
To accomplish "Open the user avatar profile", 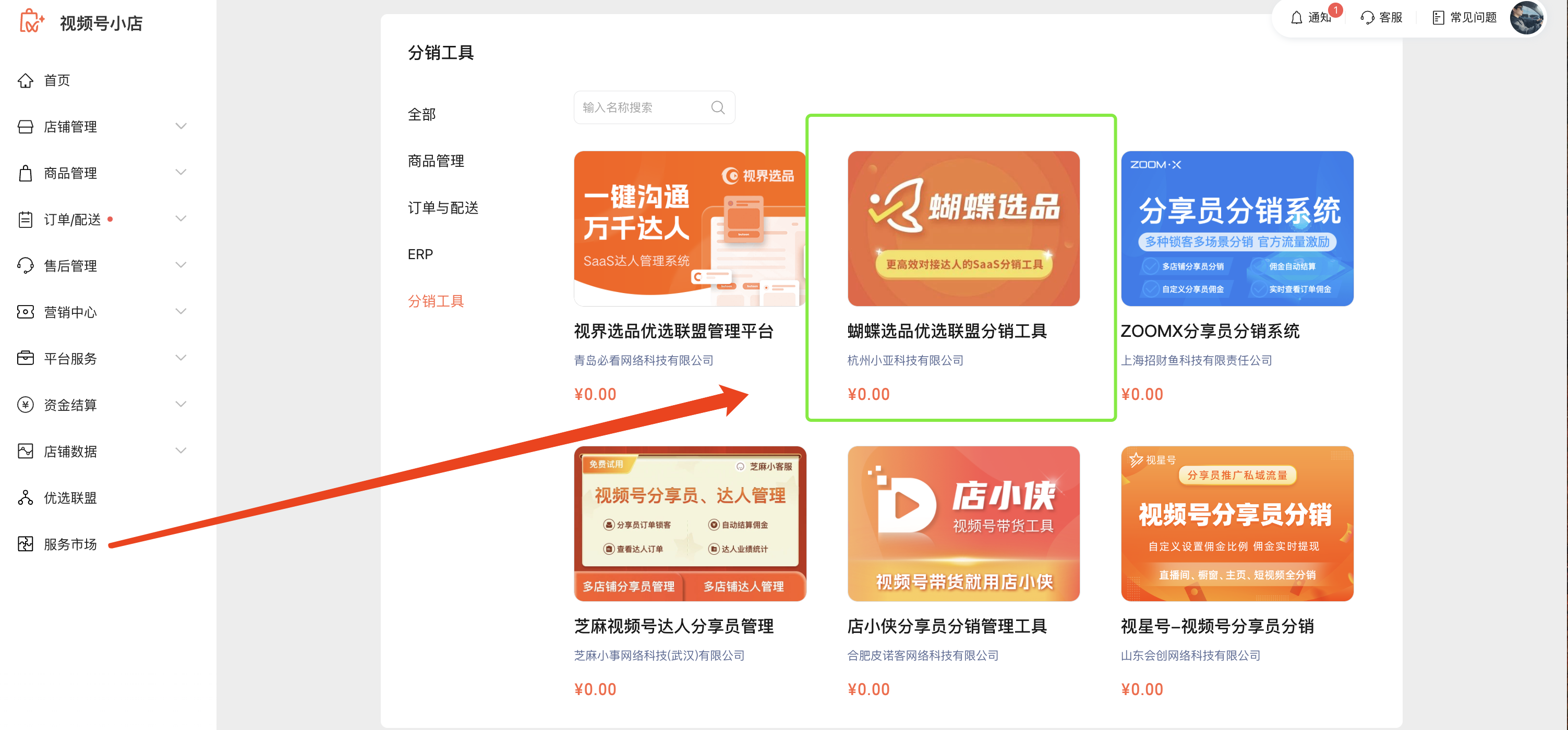I will pos(1526,18).
